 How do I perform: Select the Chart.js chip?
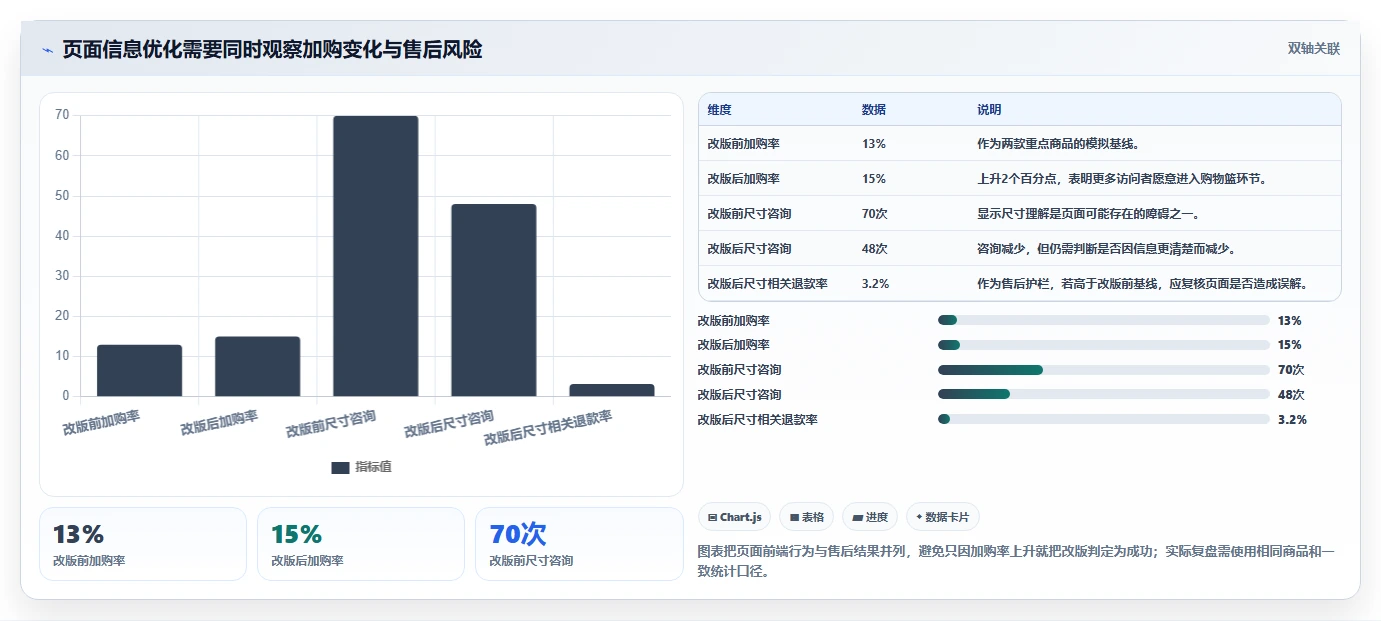click(734, 517)
